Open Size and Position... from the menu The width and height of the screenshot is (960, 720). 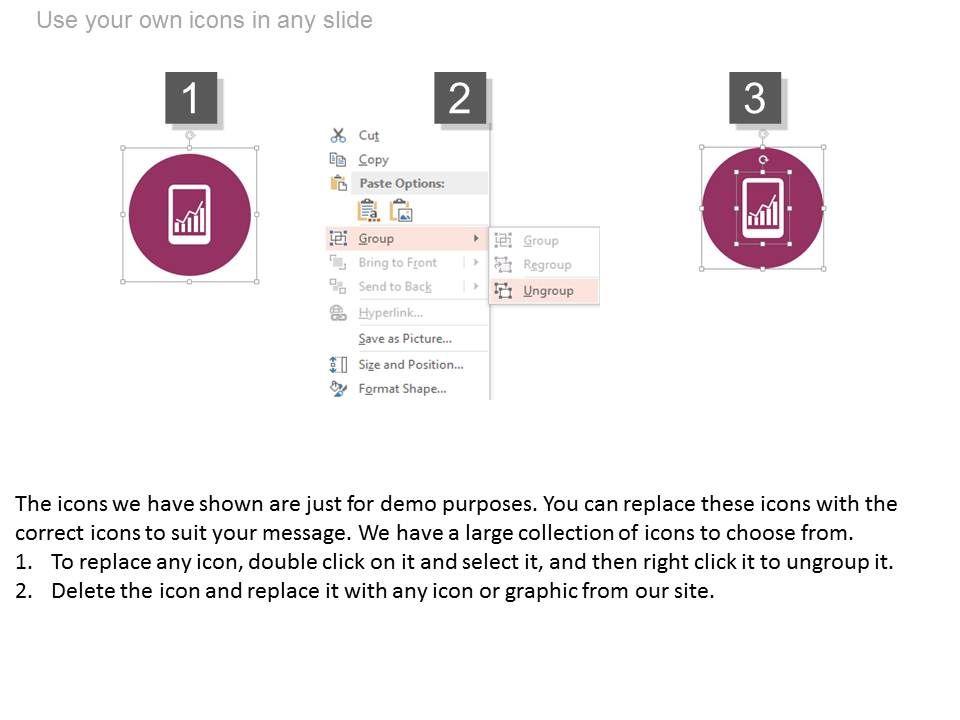tap(409, 364)
